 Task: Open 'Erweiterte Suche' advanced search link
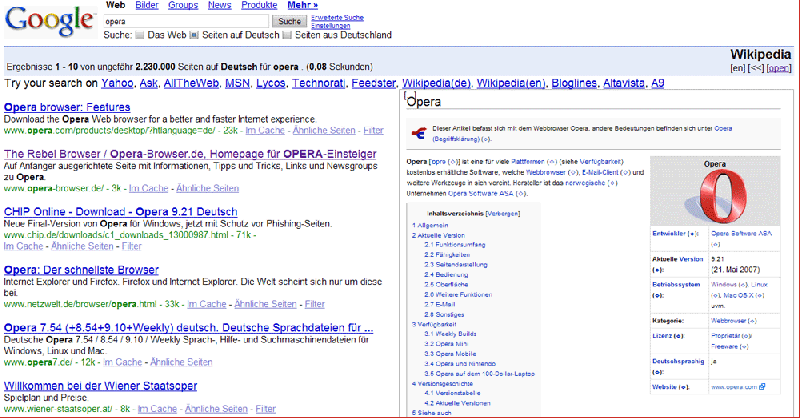[334, 17]
